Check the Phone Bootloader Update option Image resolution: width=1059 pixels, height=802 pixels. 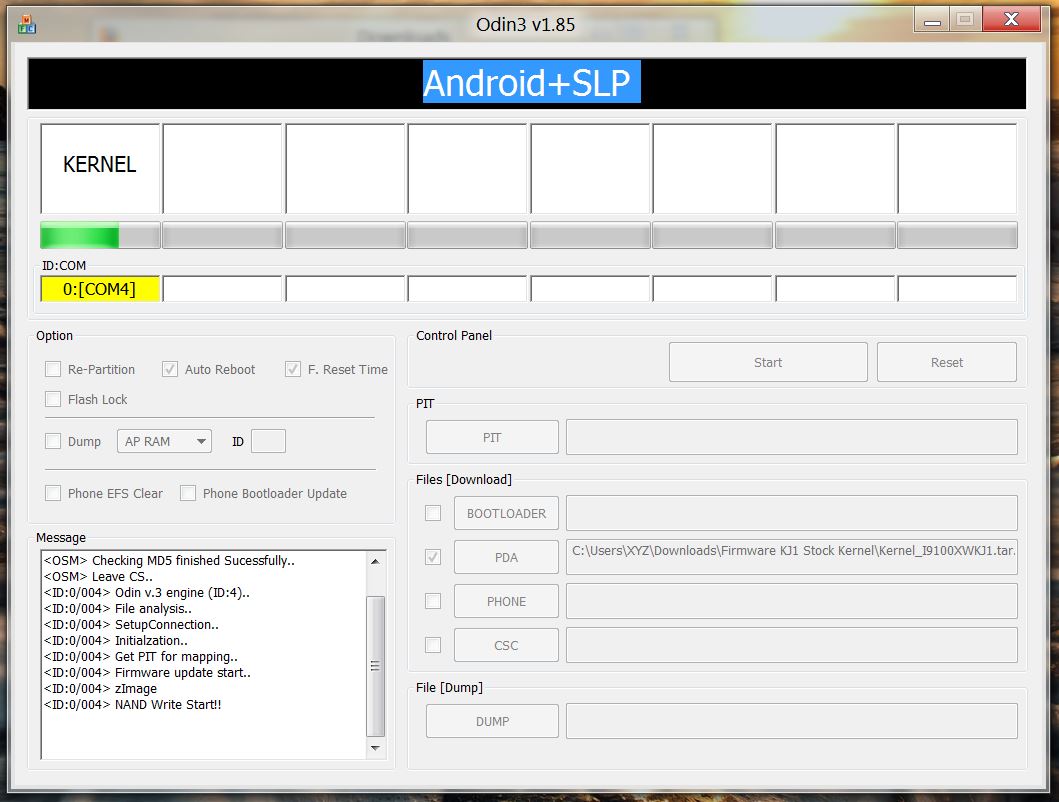(188, 493)
